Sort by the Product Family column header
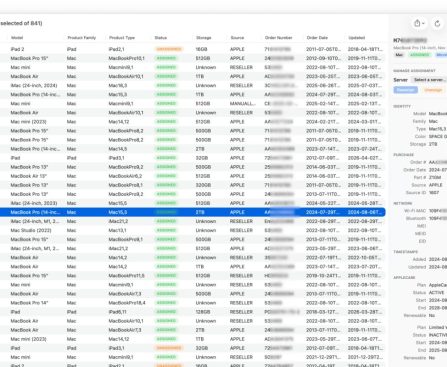Screen dimensions: 447x367 82,38
